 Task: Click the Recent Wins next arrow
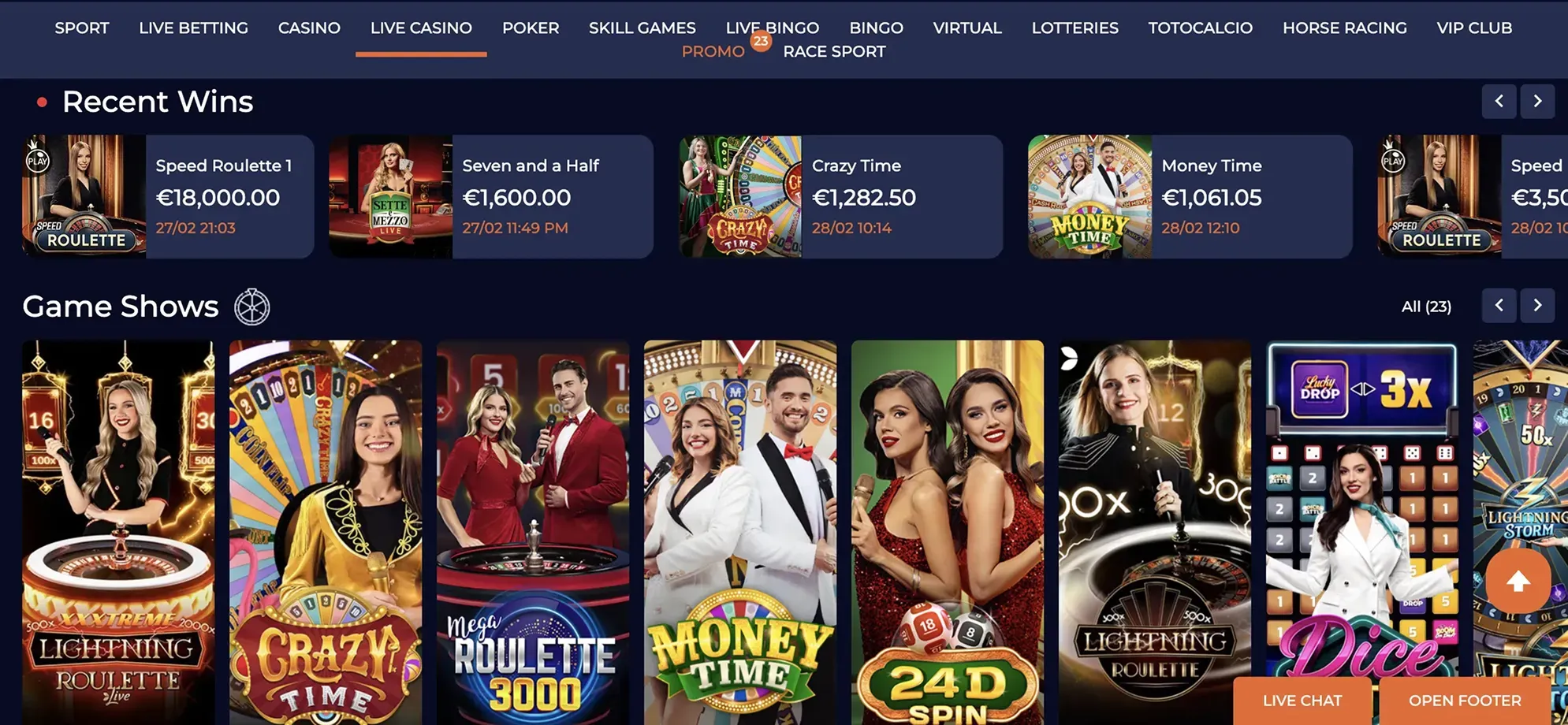click(x=1537, y=101)
